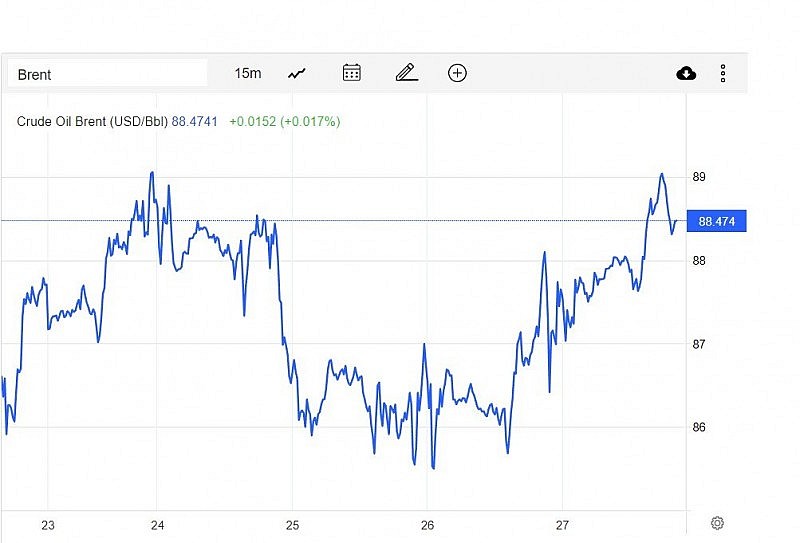Screen dimensions: 800x543
Task: Click the 27 date marker on x-axis
Action: coord(562,525)
